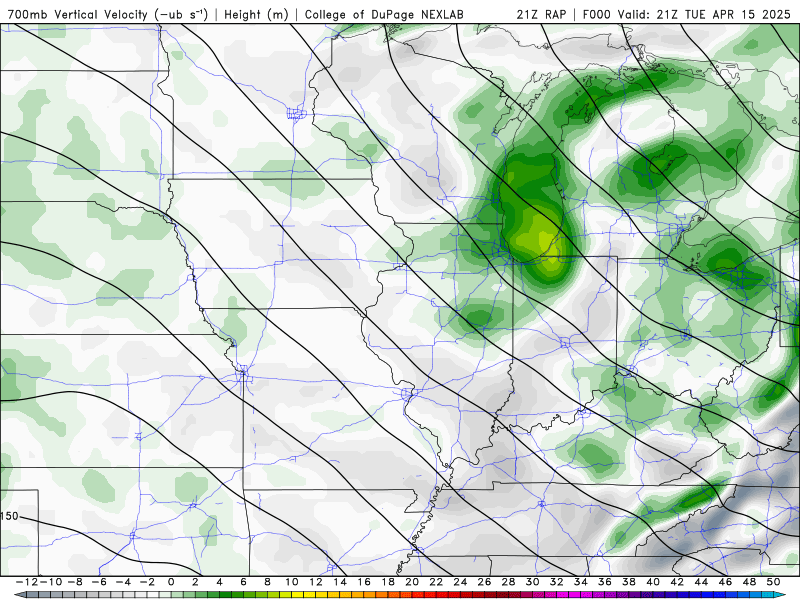Click the 'Valid: 21Z TUE APR 15 2025' text
Screen dimensions: 800x600
[x=704, y=14]
